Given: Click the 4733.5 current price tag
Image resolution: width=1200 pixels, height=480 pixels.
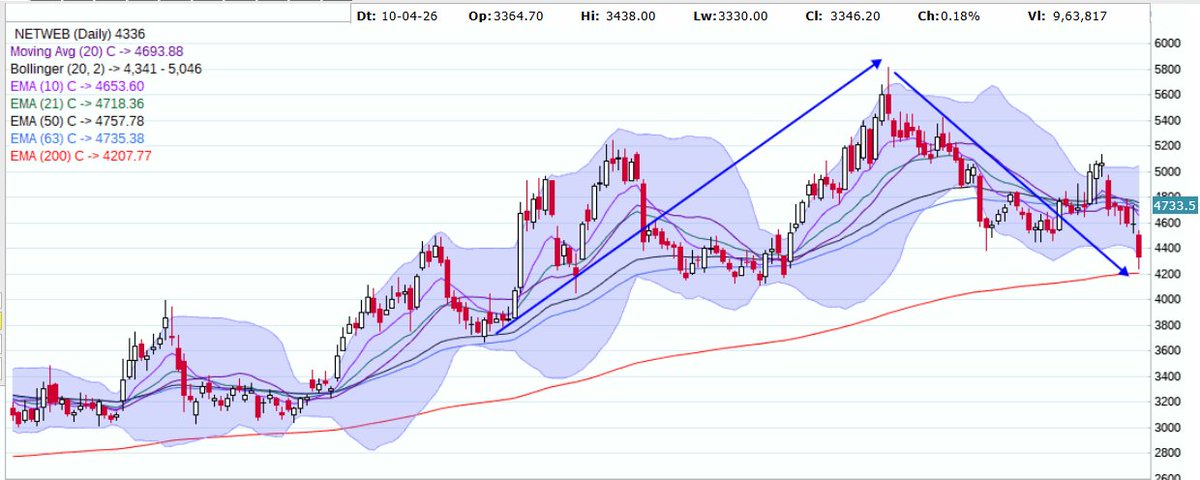Looking at the screenshot, I should (x=1174, y=204).
